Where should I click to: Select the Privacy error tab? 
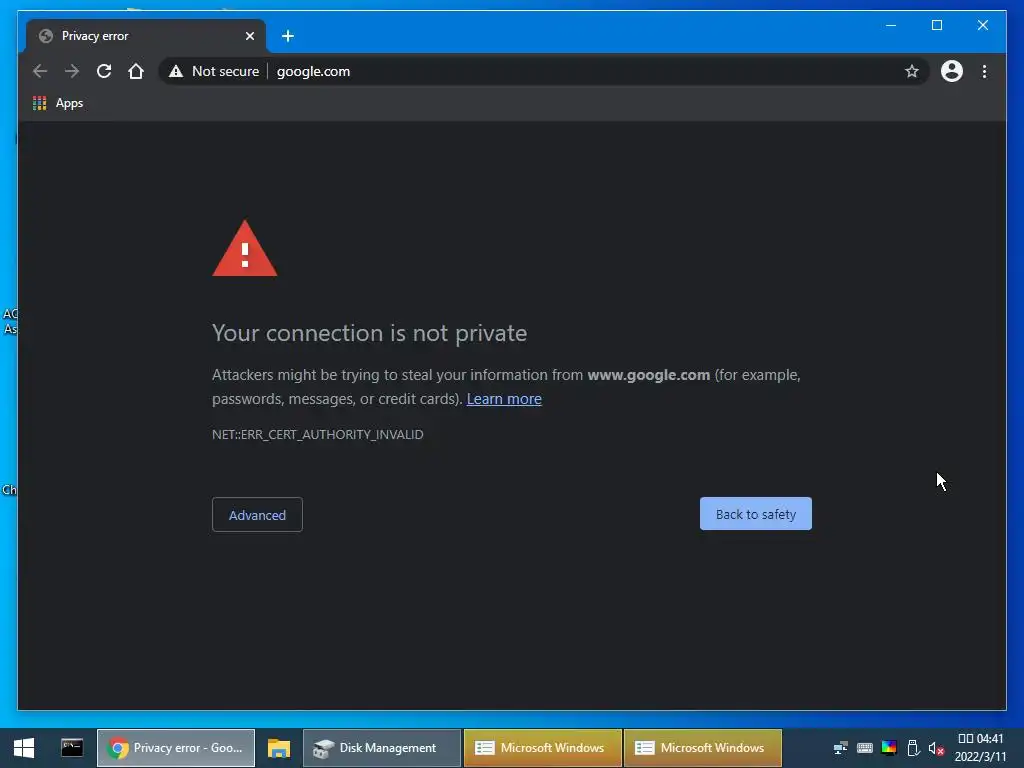(x=146, y=36)
